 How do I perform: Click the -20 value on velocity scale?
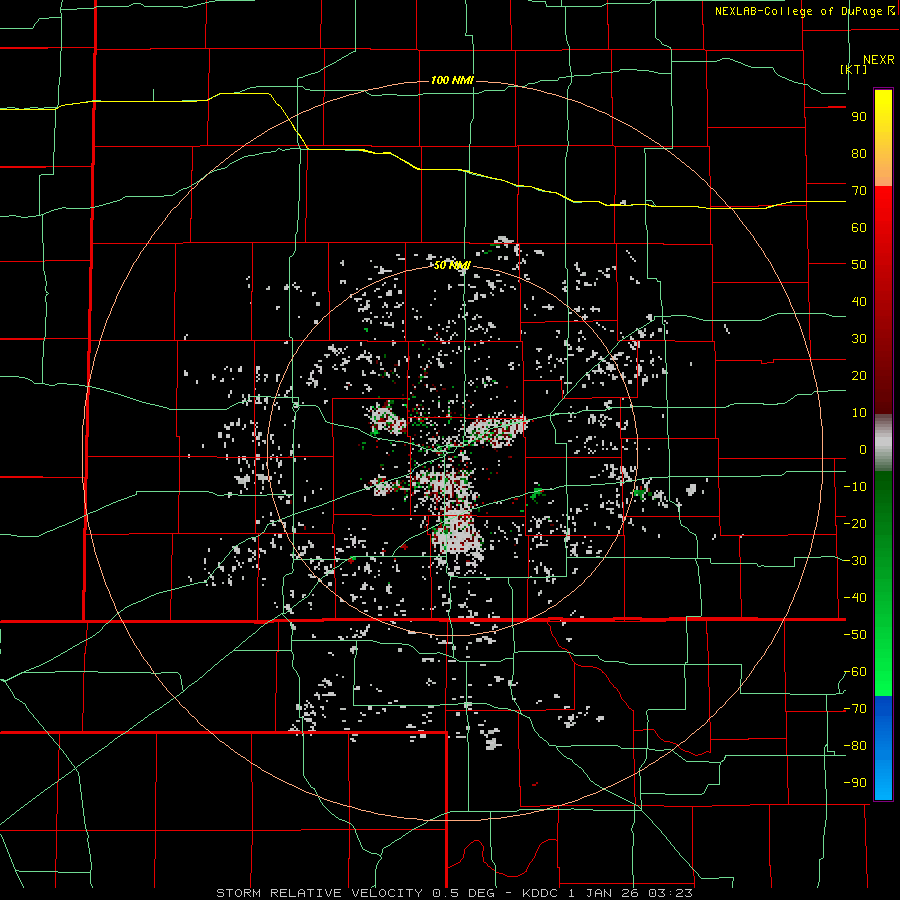(x=855, y=524)
